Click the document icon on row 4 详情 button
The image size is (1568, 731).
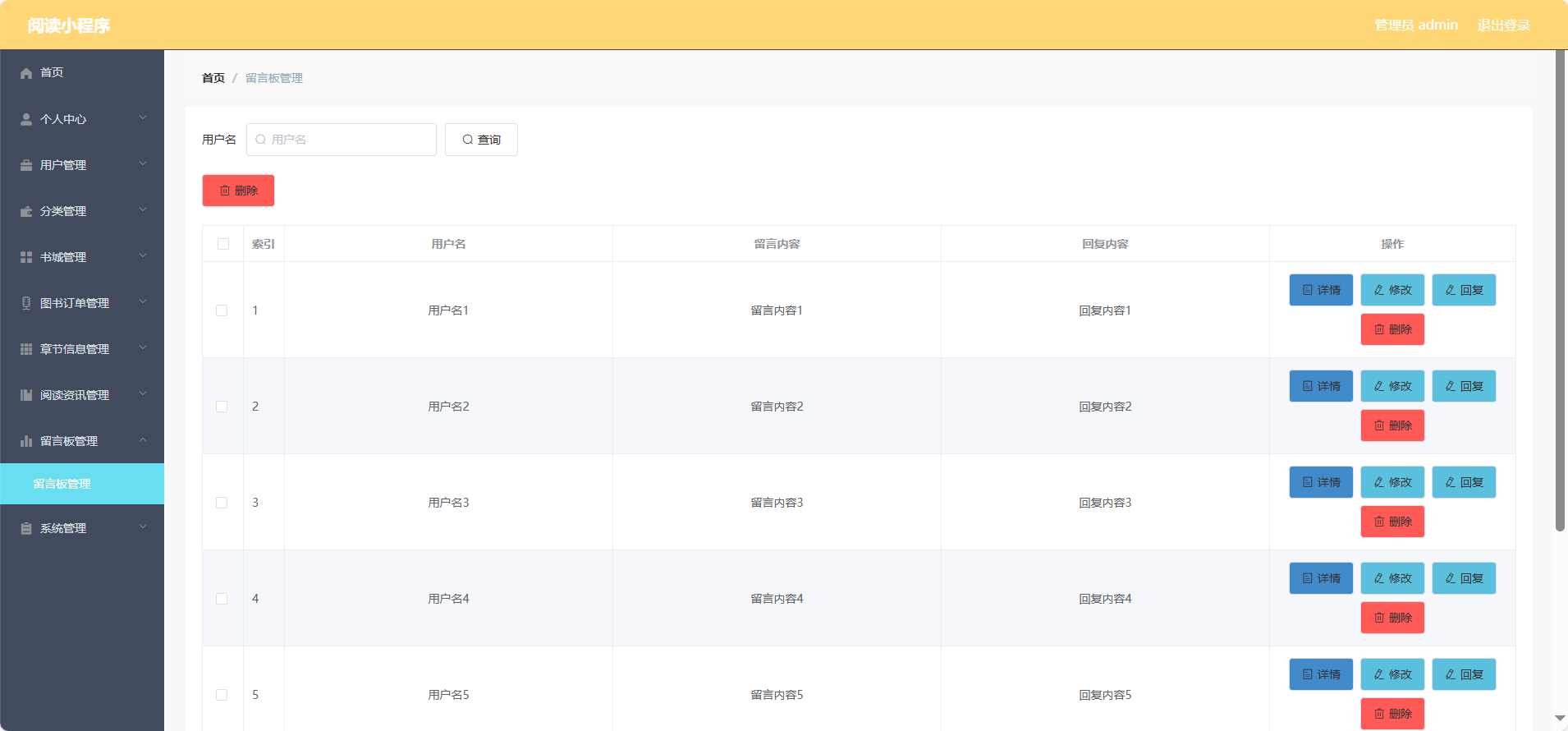tap(1308, 578)
